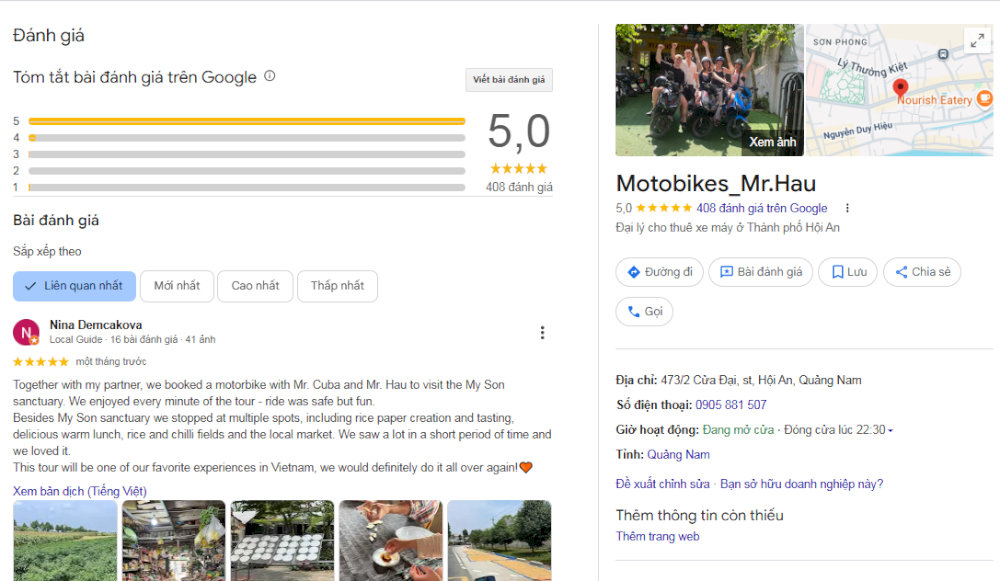Click the info icon beside Google review summary

tap(270, 76)
